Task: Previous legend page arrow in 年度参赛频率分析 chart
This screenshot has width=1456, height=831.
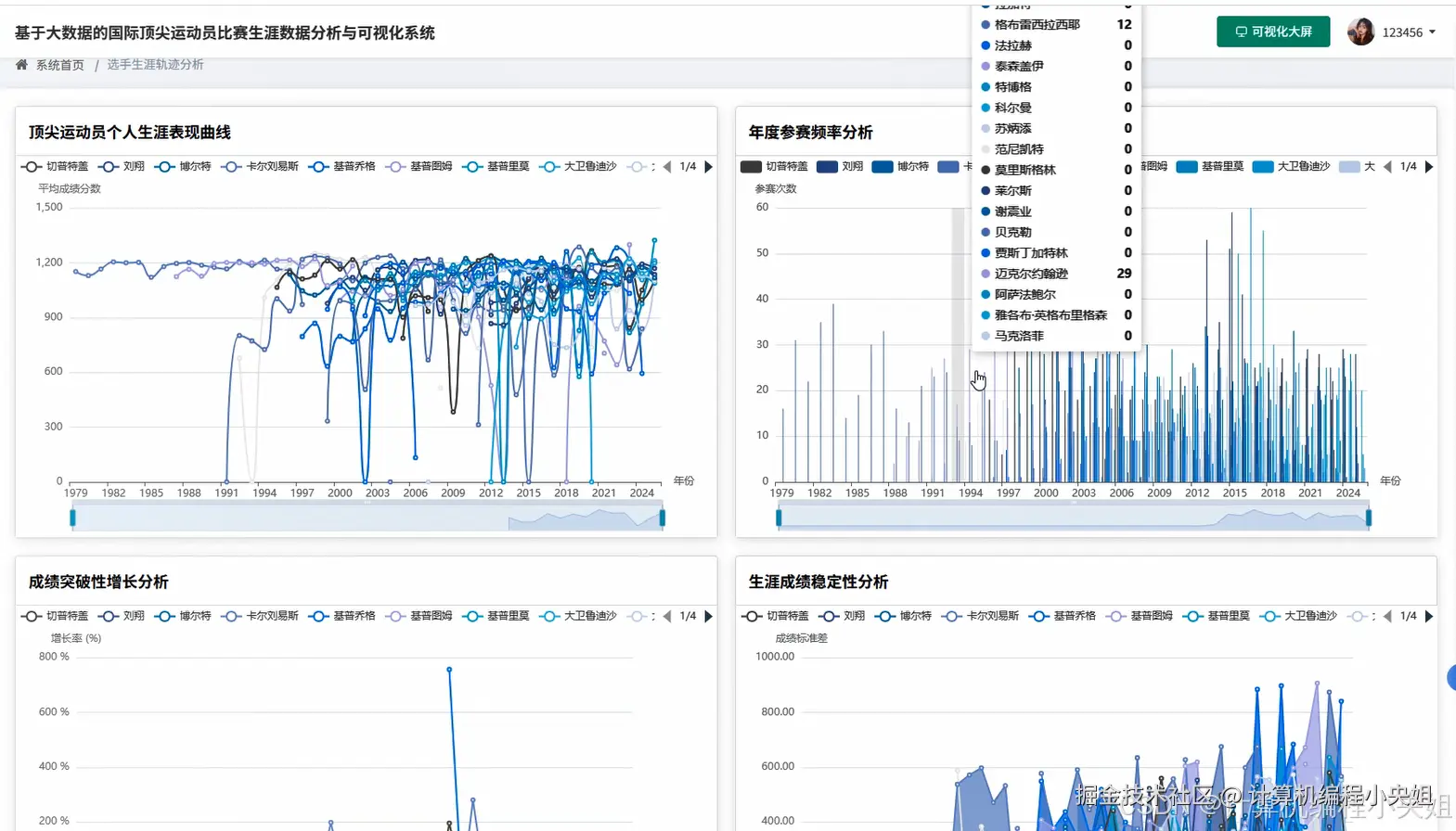Action: coord(1387,167)
